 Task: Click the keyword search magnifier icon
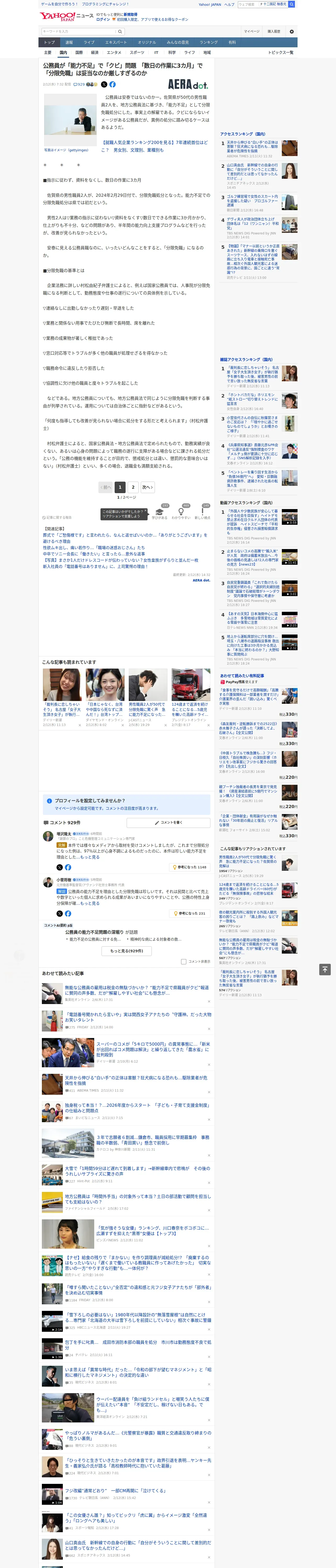(x=120, y=32)
